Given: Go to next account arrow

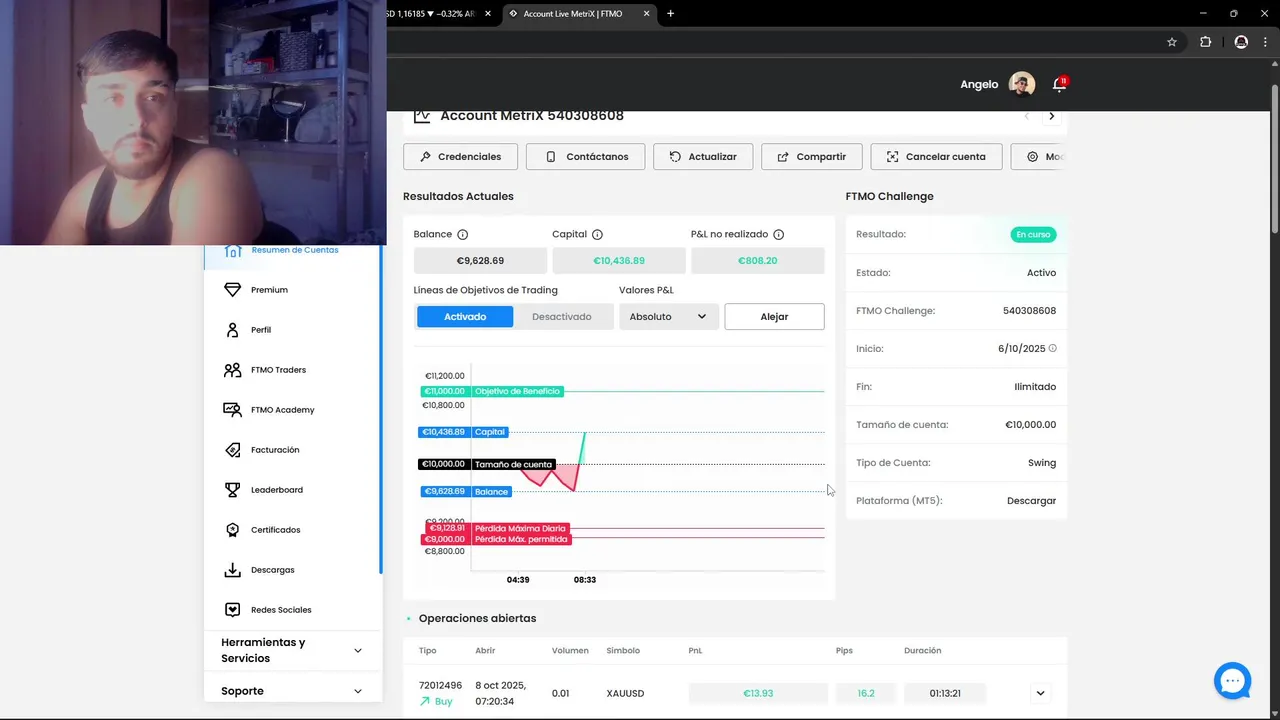Looking at the screenshot, I should click(x=1051, y=116).
